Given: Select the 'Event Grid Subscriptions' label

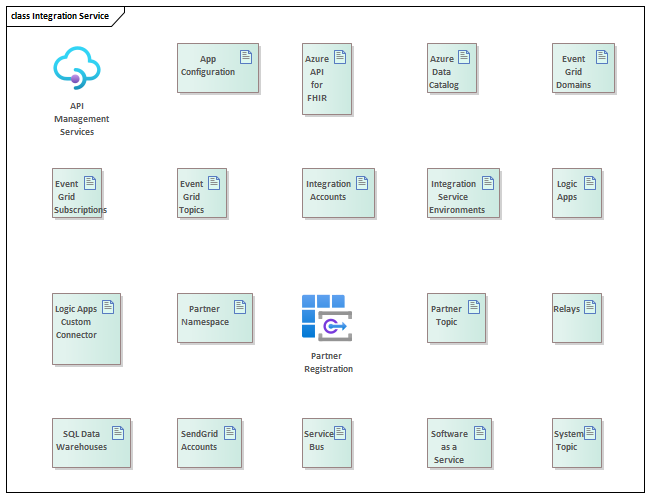Looking at the screenshot, I should pos(80,197).
